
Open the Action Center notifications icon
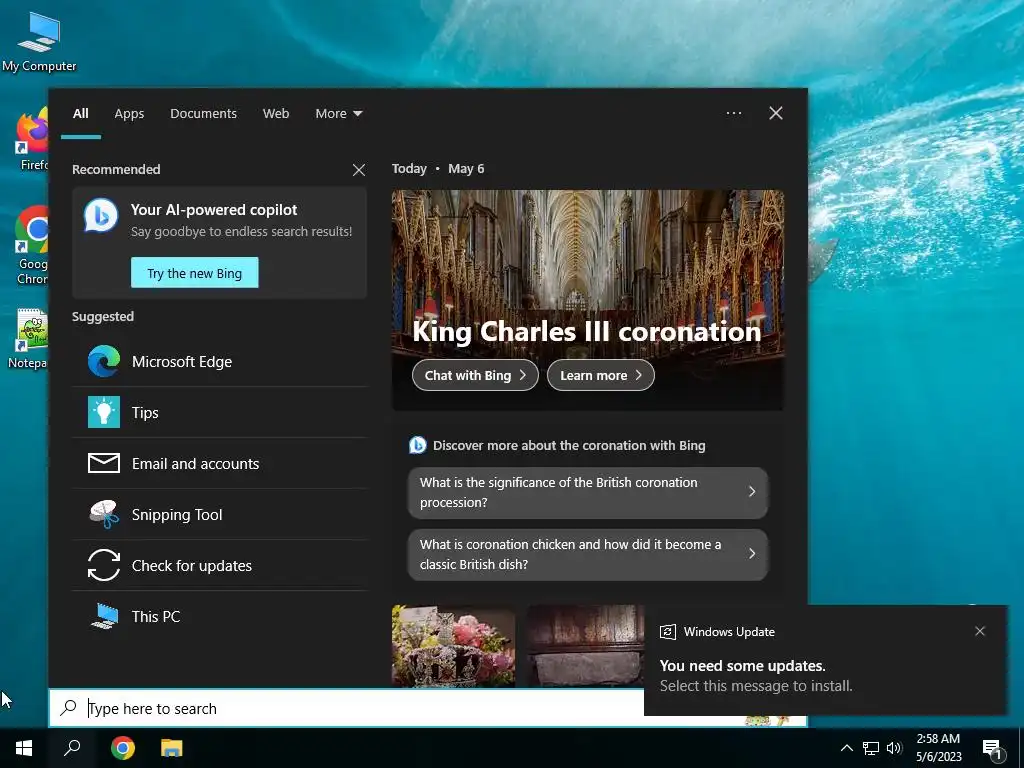[993, 748]
